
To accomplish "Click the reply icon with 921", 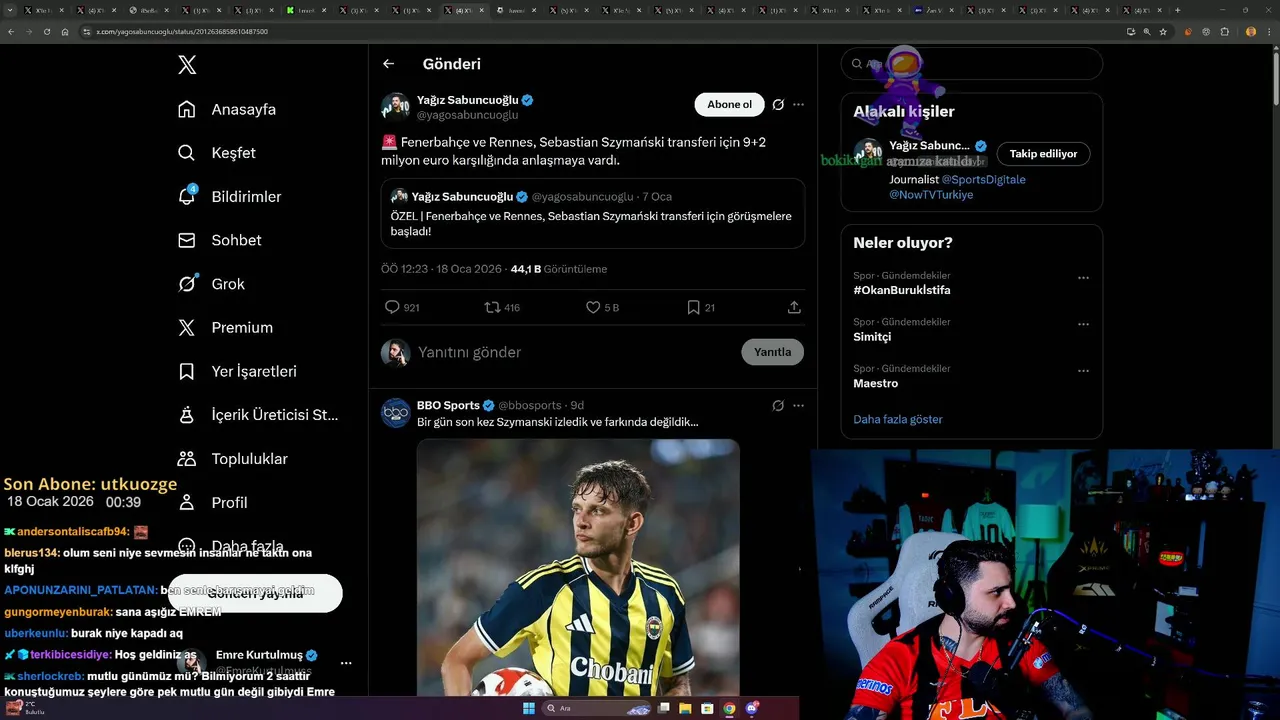I will pyautogui.click(x=393, y=307).
